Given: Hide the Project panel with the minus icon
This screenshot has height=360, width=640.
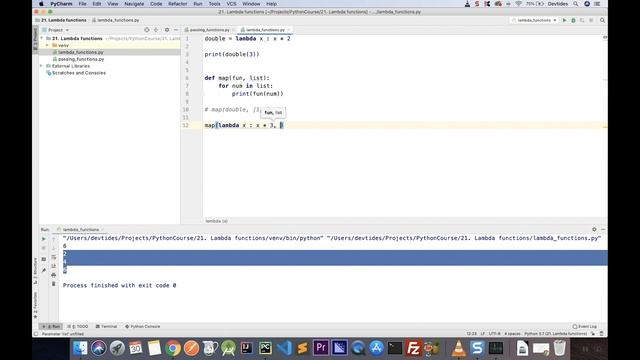Looking at the screenshot, I should coord(176,30).
